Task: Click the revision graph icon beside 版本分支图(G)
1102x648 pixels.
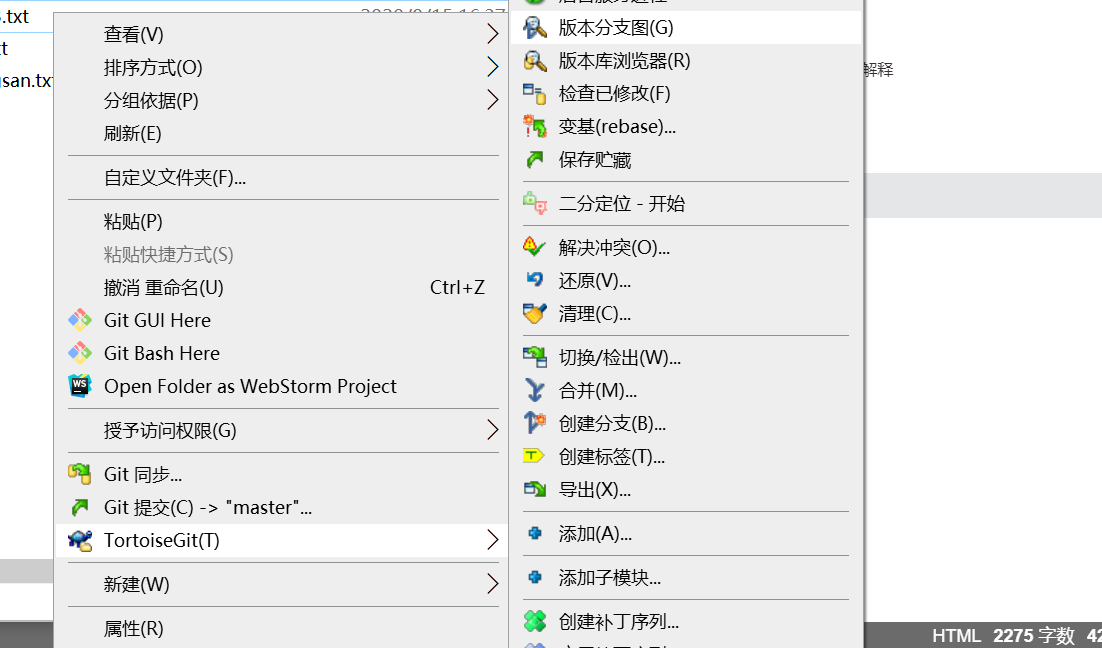Action: click(x=535, y=27)
